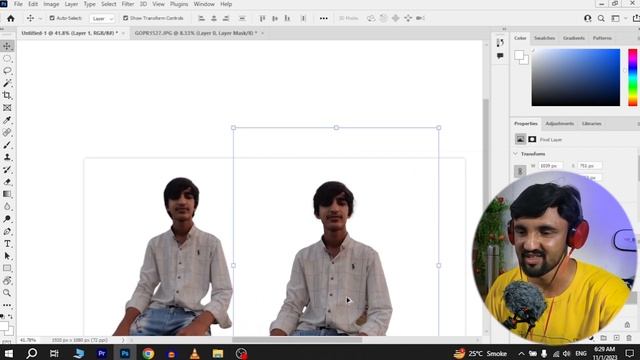Open the Layer menu
Viewport: 640px width, 360px height.
coord(71,4)
